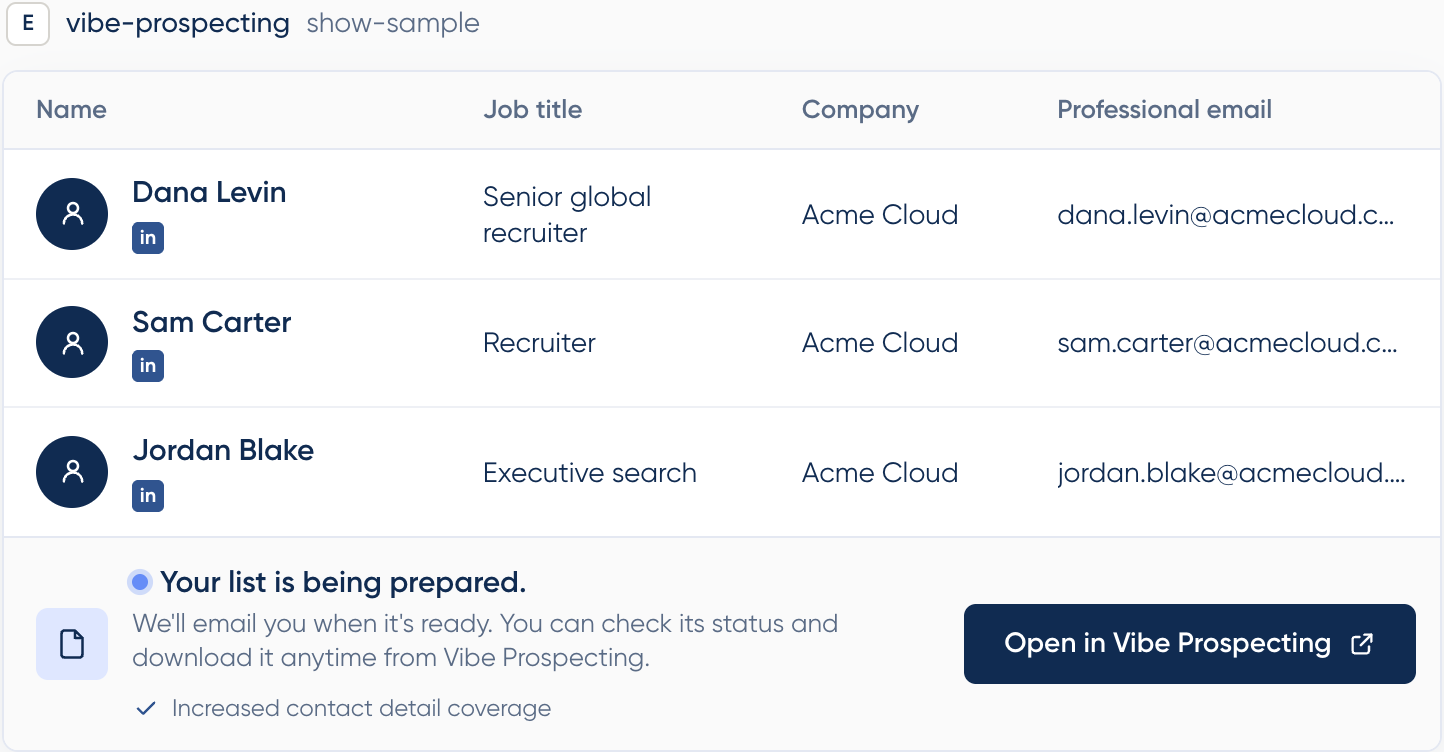The width and height of the screenshot is (1444, 752).
Task: Select the name Jordan Blake
Action: [x=223, y=450]
